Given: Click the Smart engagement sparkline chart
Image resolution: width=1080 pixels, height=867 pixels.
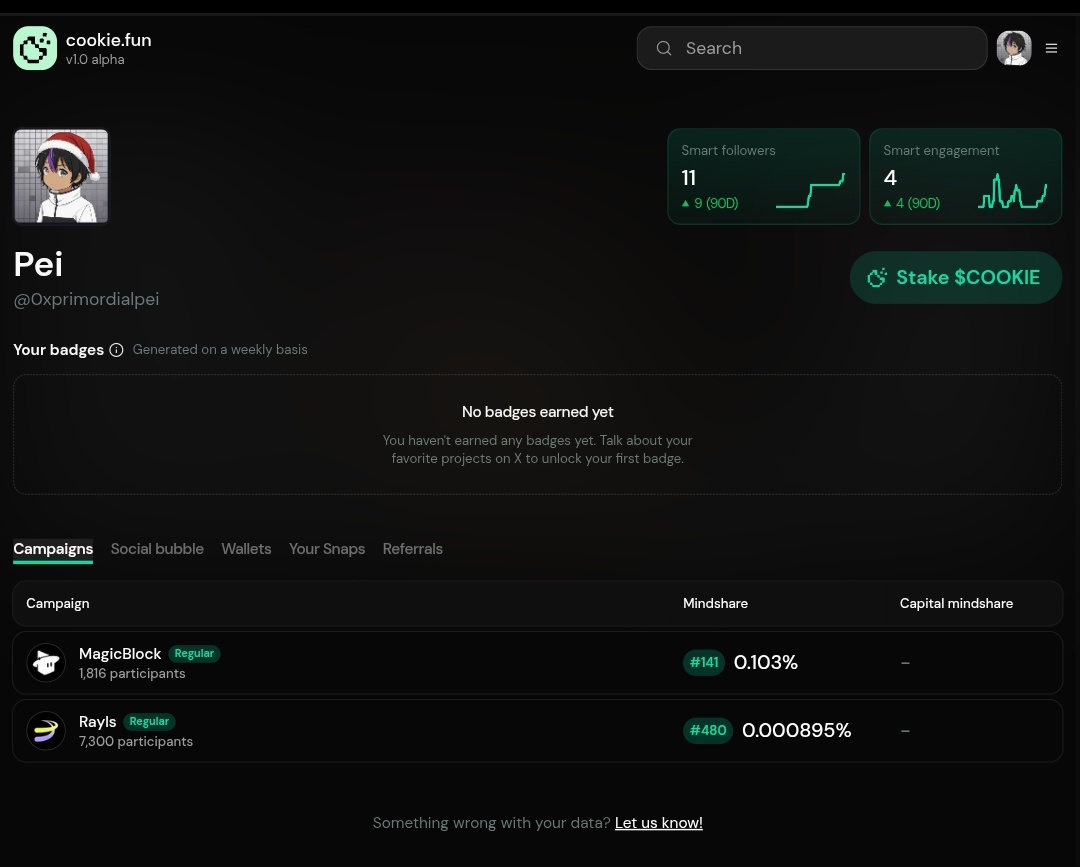Looking at the screenshot, I should (1012, 191).
